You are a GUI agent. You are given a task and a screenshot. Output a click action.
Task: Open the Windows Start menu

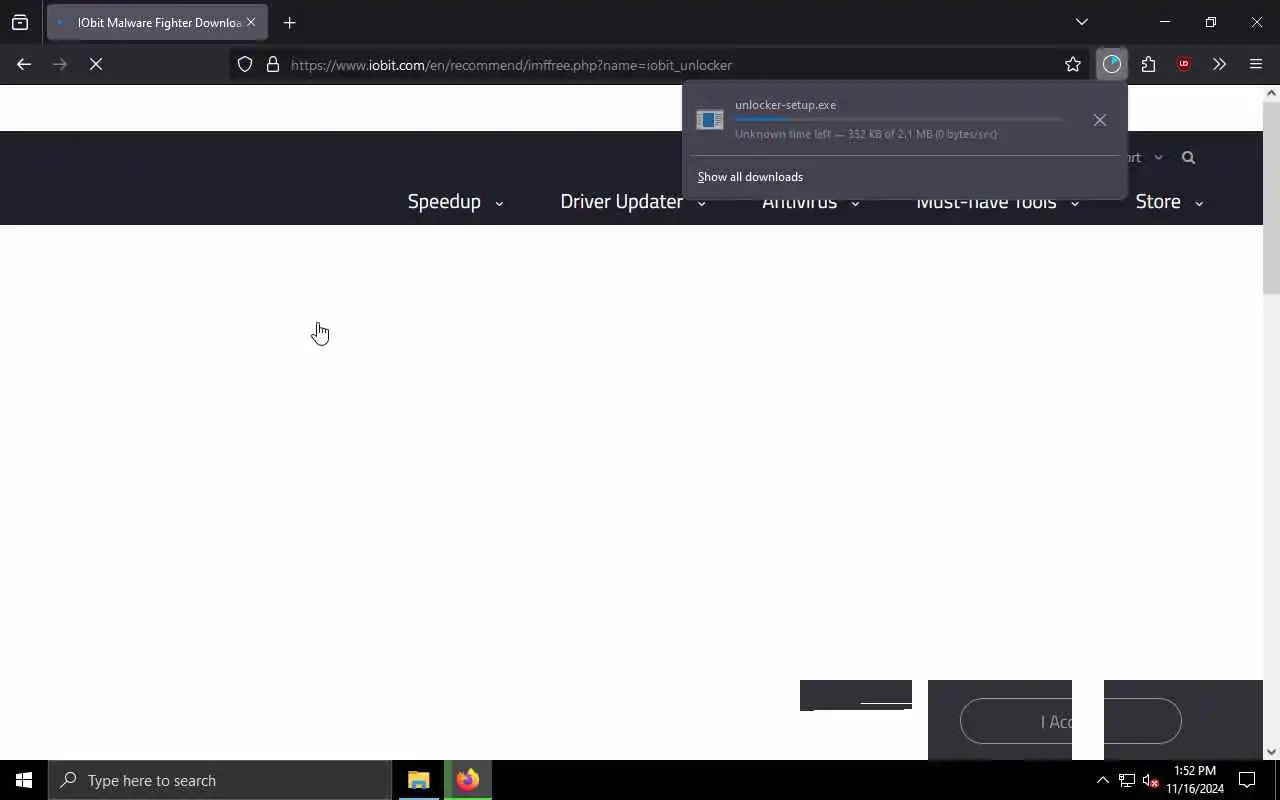coord(24,780)
